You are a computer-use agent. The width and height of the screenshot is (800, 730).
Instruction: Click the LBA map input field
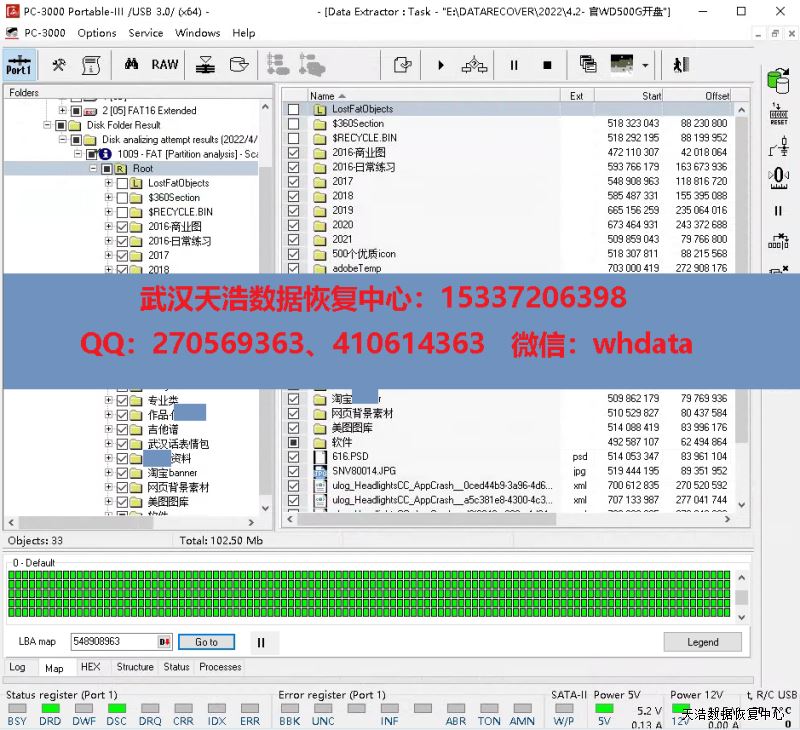click(112, 642)
